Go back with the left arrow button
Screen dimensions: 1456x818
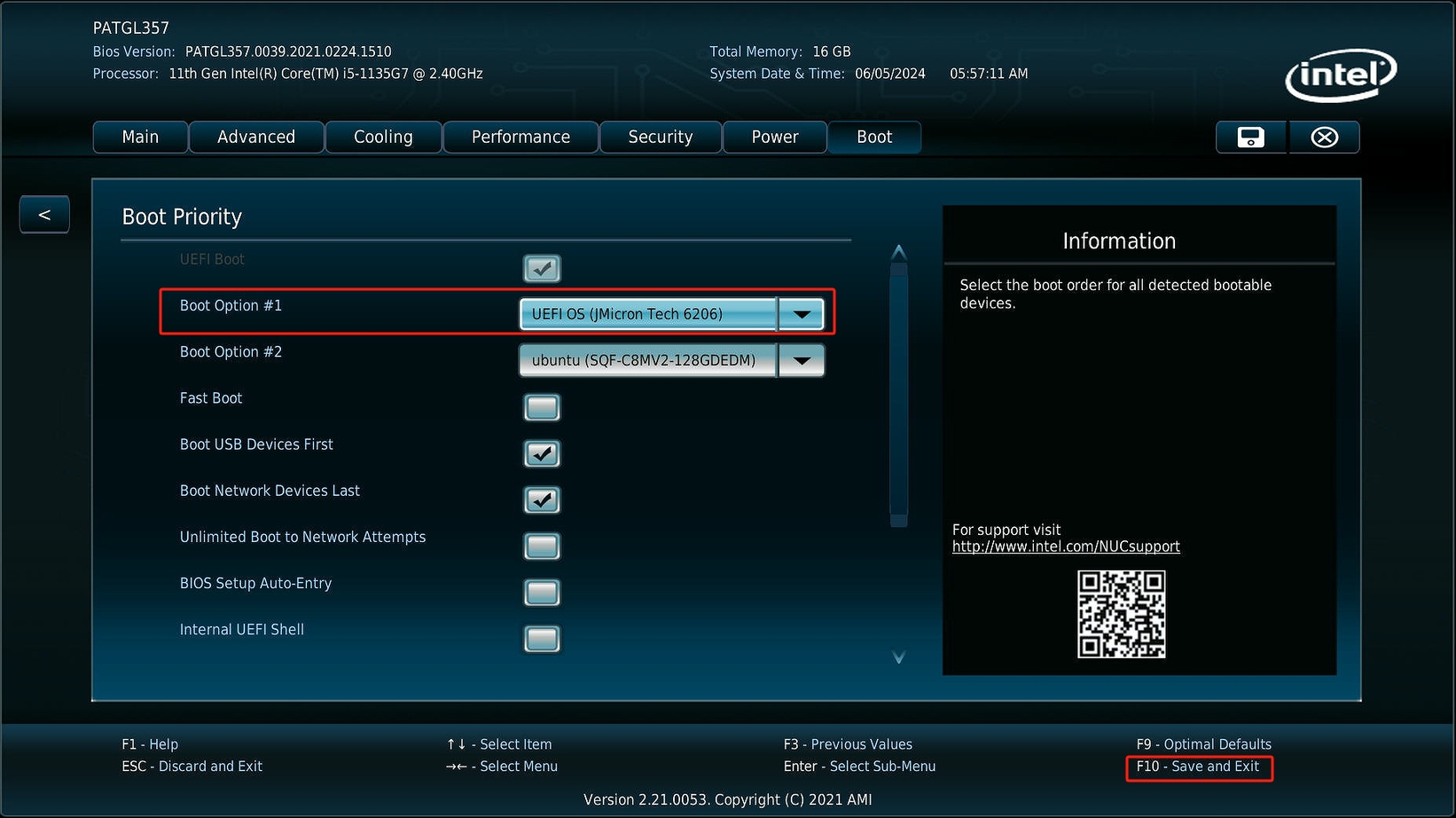pos(44,215)
